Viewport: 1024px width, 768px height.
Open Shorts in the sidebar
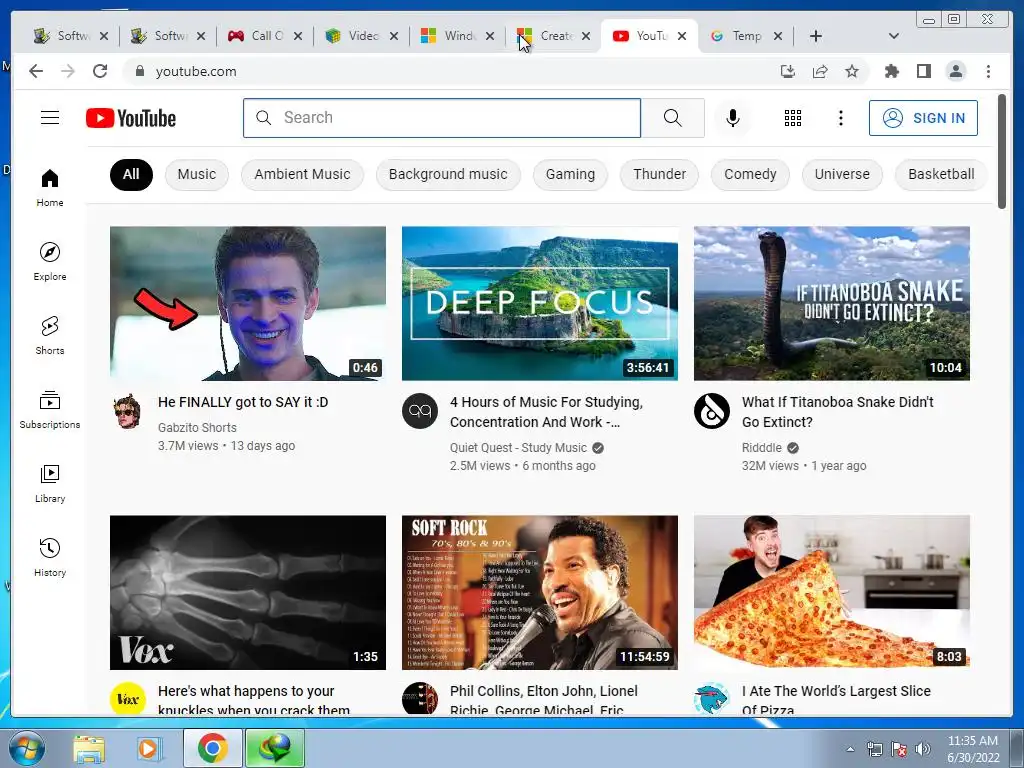click(x=50, y=336)
